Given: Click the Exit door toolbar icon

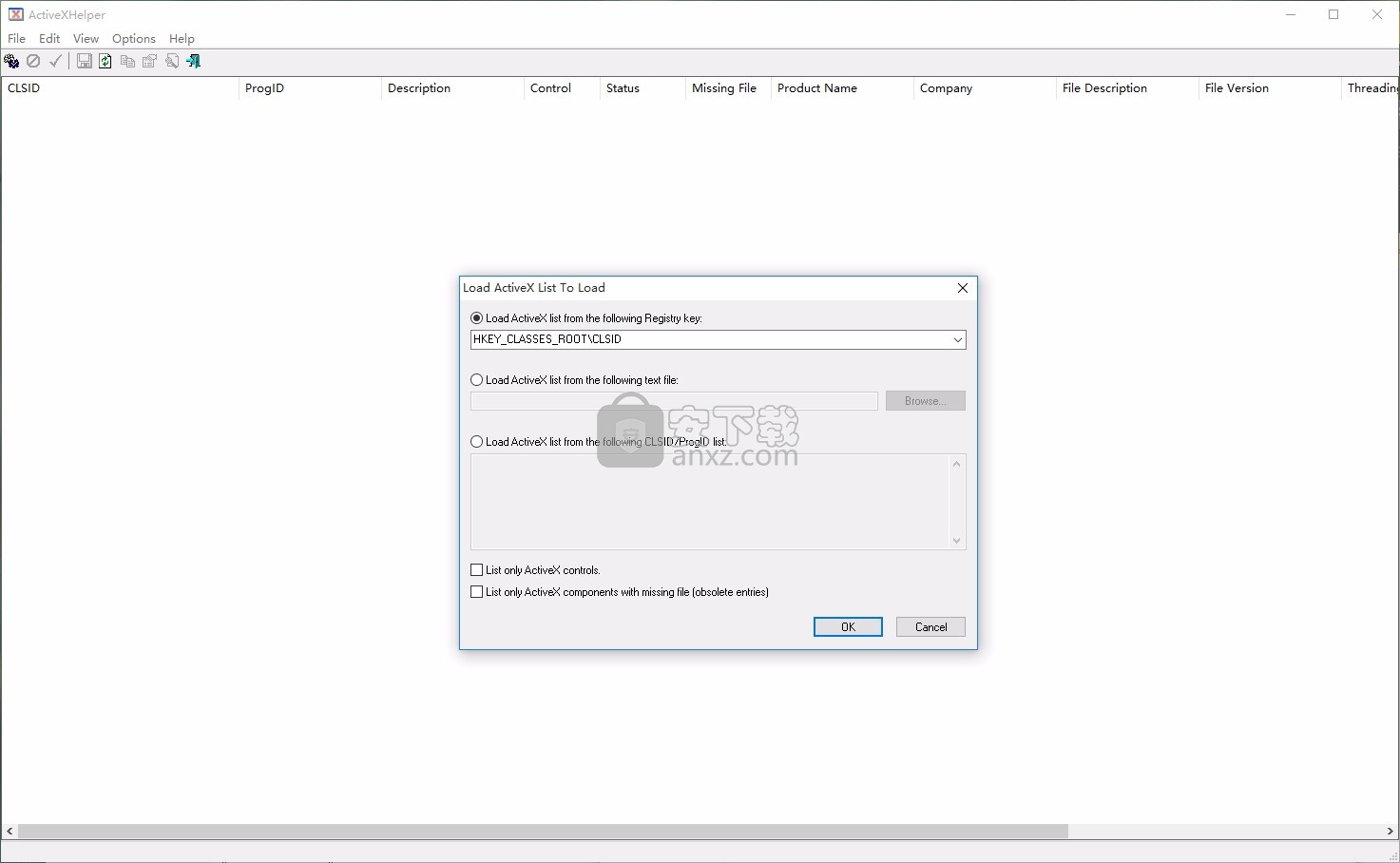Looking at the screenshot, I should (x=194, y=62).
